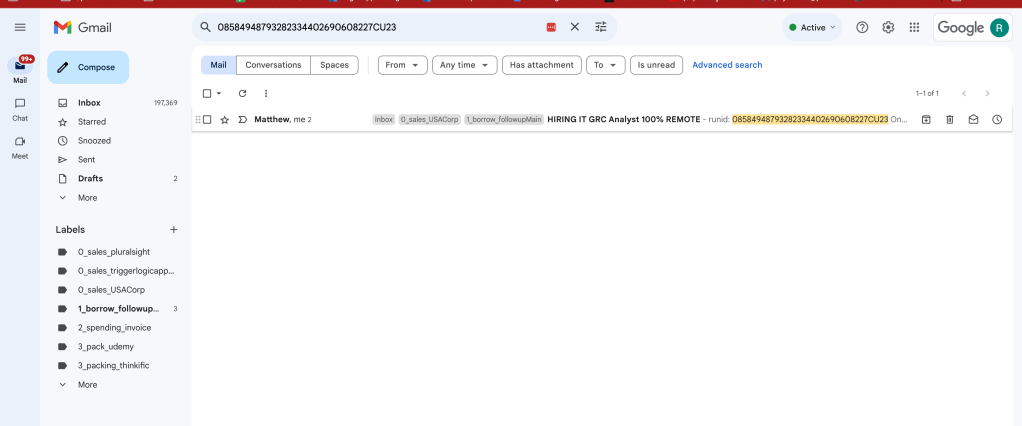Click the Older page arrow

click(987, 93)
